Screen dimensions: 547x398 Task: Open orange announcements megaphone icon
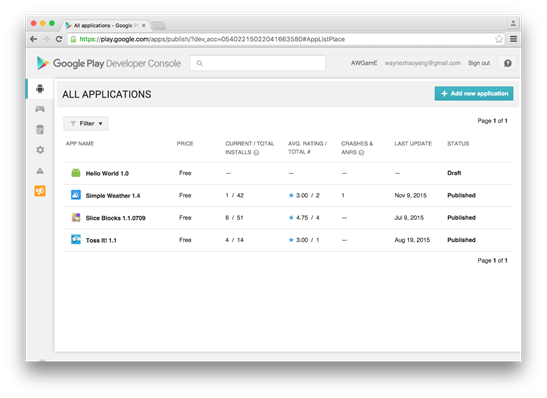click(x=40, y=191)
